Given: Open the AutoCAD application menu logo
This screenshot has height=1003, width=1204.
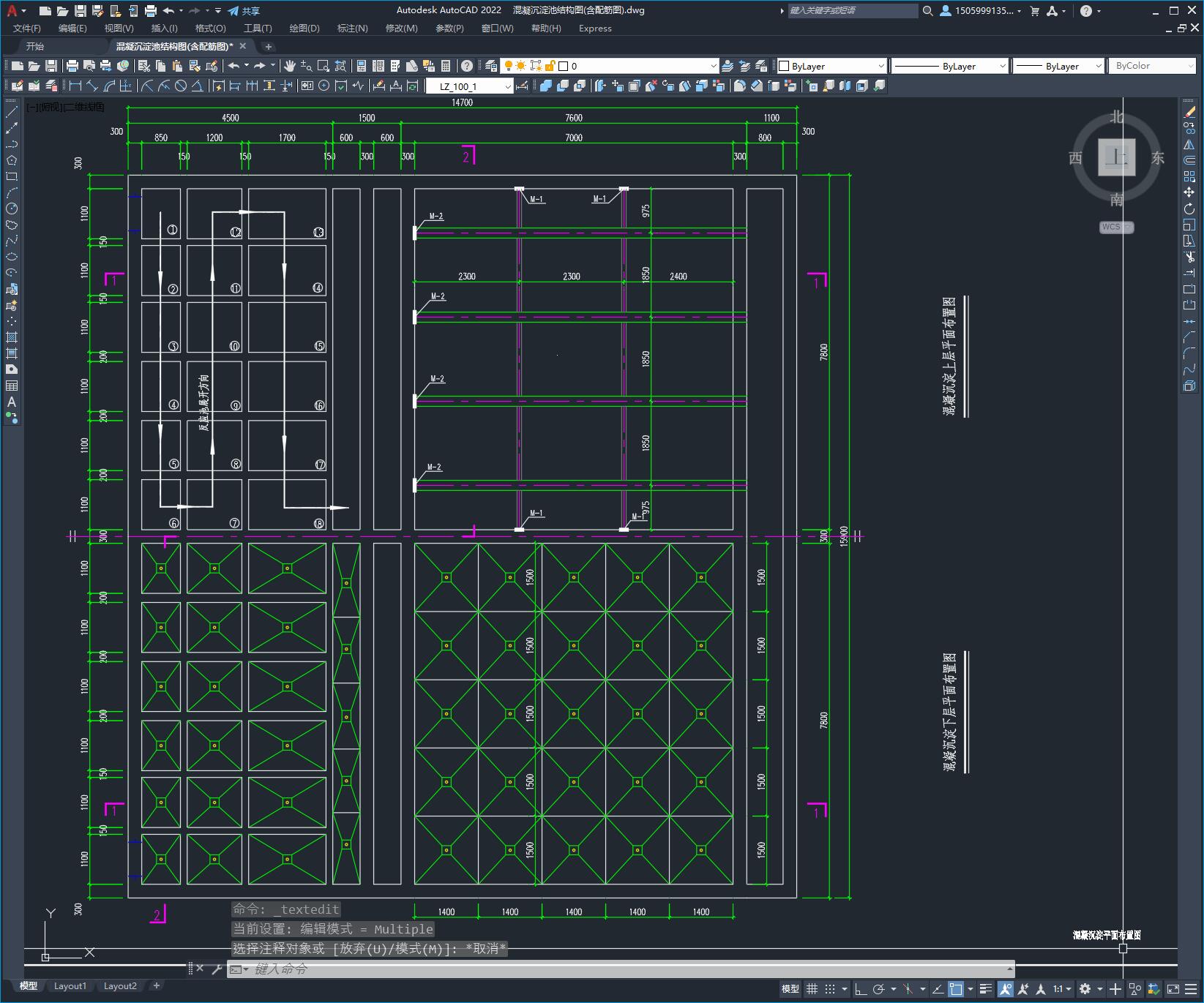Looking at the screenshot, I should [x=12, y=10].
